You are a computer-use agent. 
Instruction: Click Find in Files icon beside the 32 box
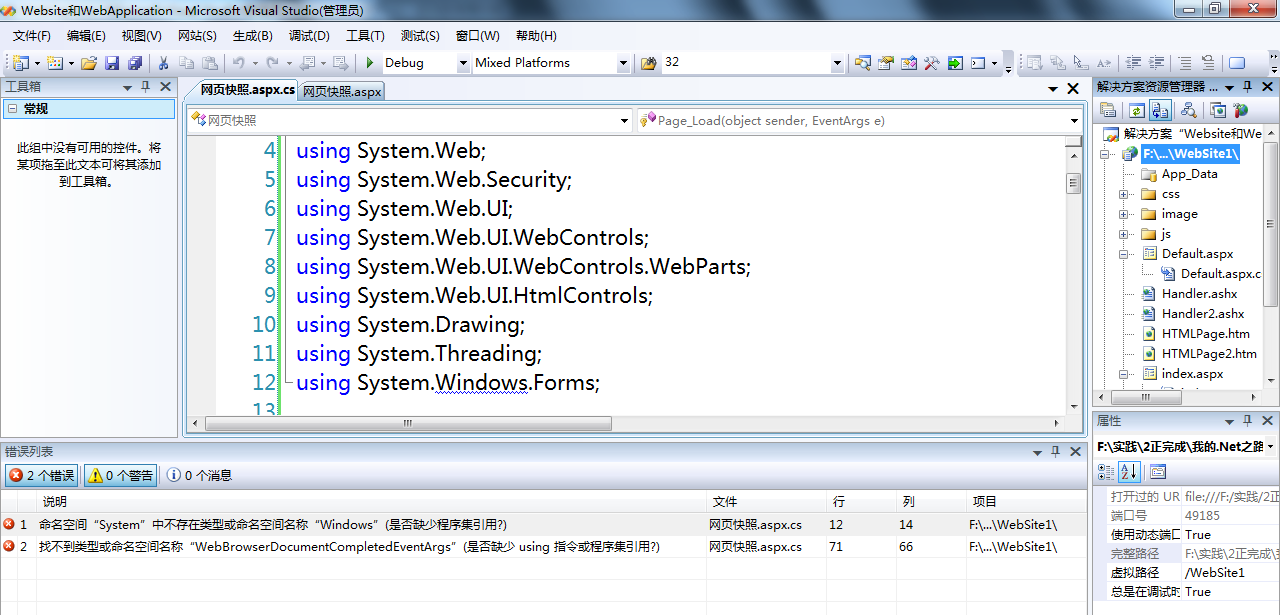pos(648,63)
